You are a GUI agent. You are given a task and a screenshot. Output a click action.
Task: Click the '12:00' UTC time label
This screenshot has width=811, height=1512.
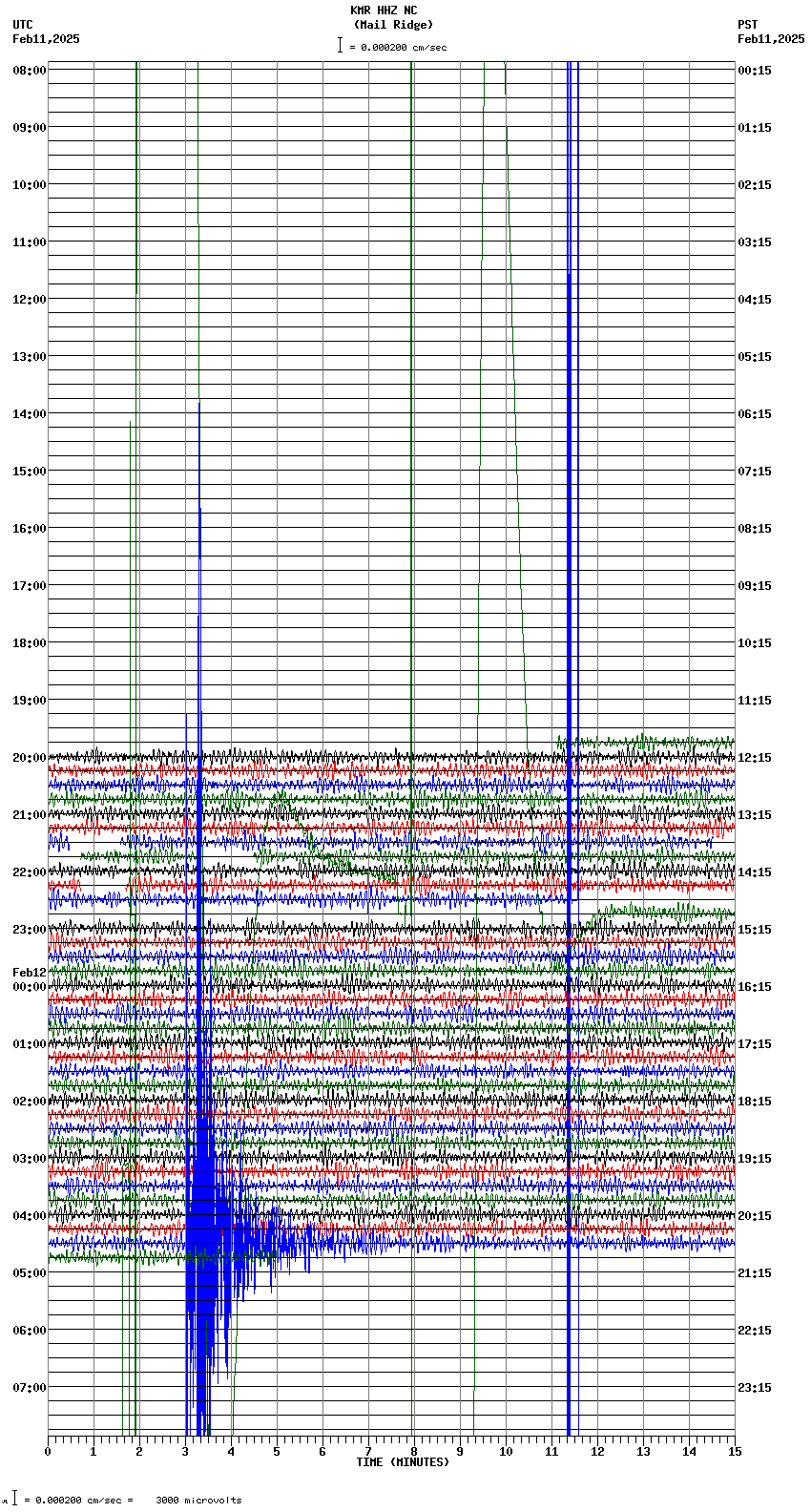[30, 300]
